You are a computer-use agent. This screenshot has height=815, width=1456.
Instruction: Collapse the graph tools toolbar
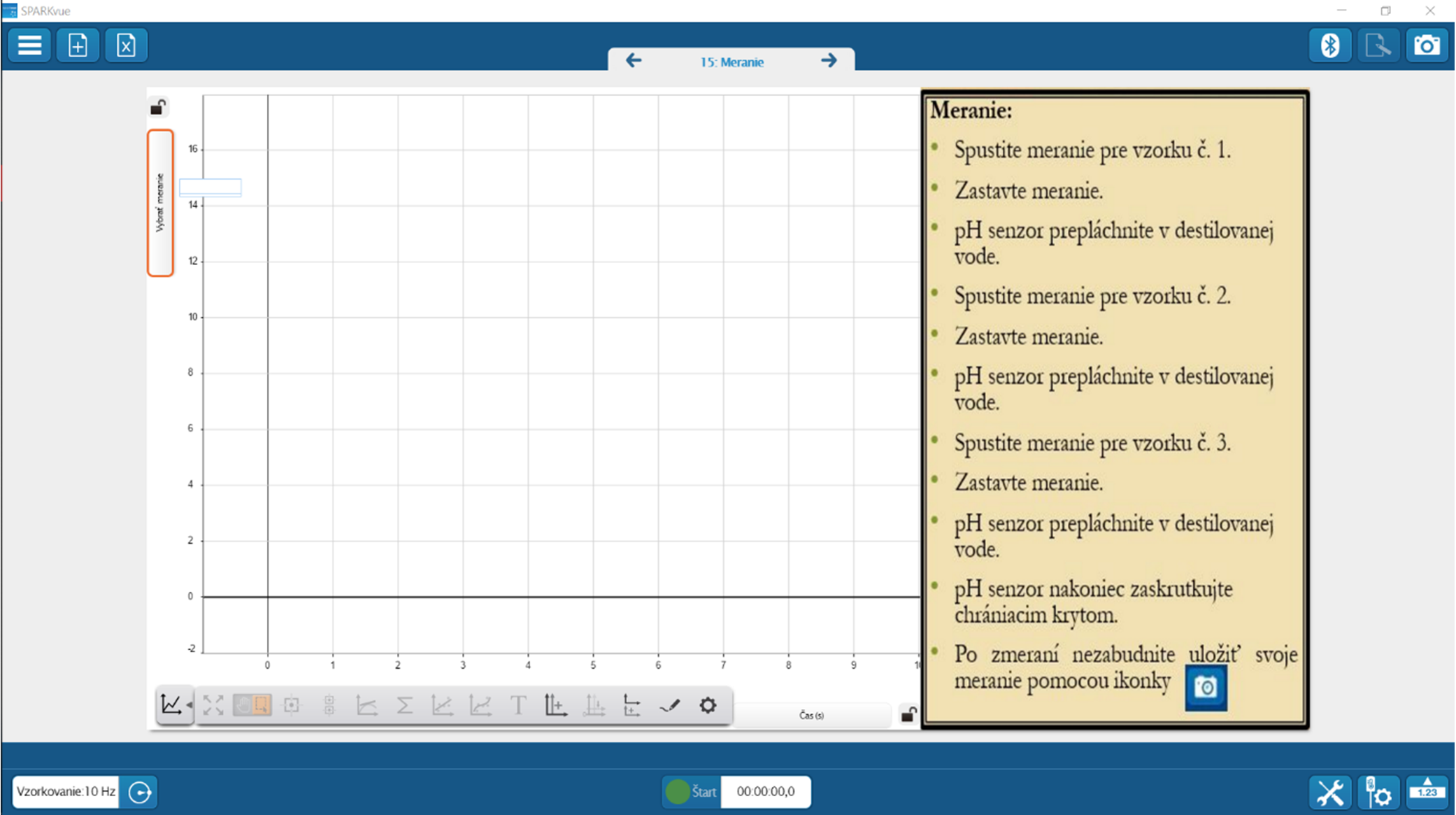[x=174, y=705]
